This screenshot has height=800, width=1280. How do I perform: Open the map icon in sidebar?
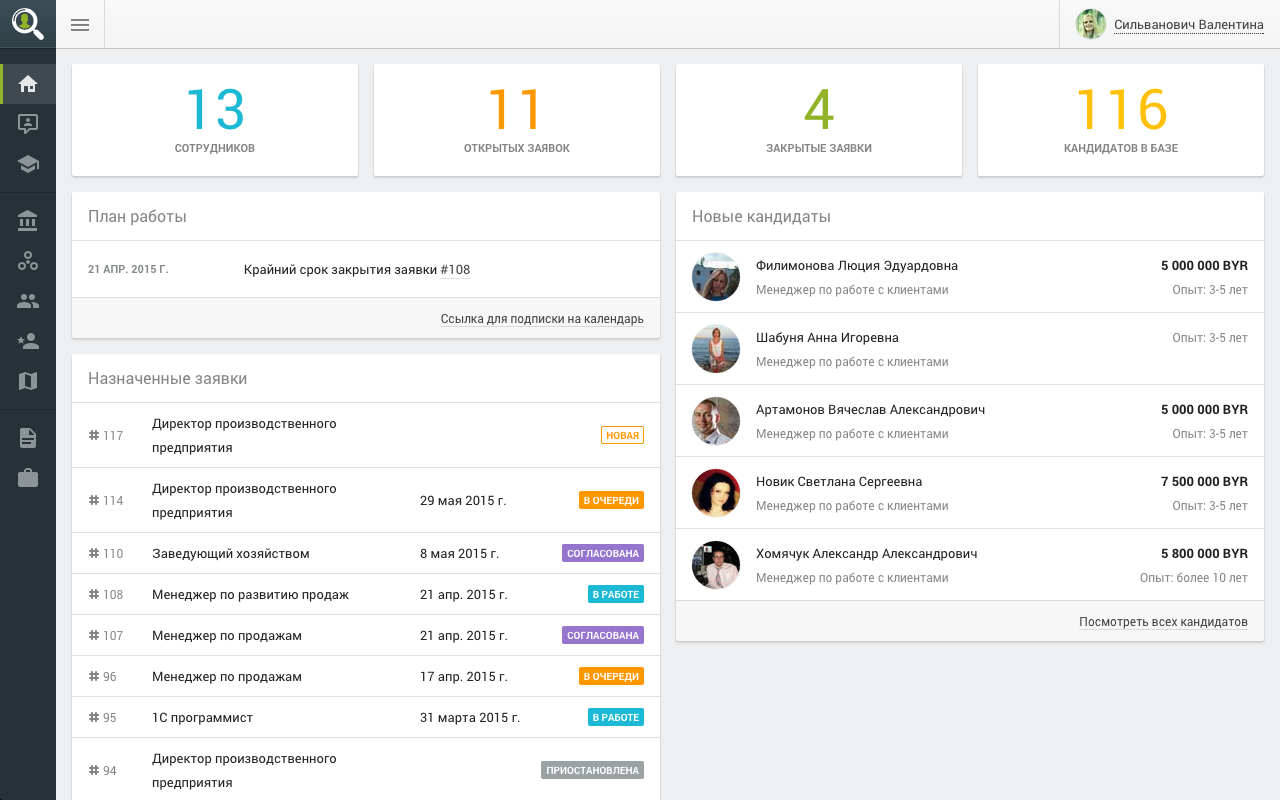click(28, 381)
